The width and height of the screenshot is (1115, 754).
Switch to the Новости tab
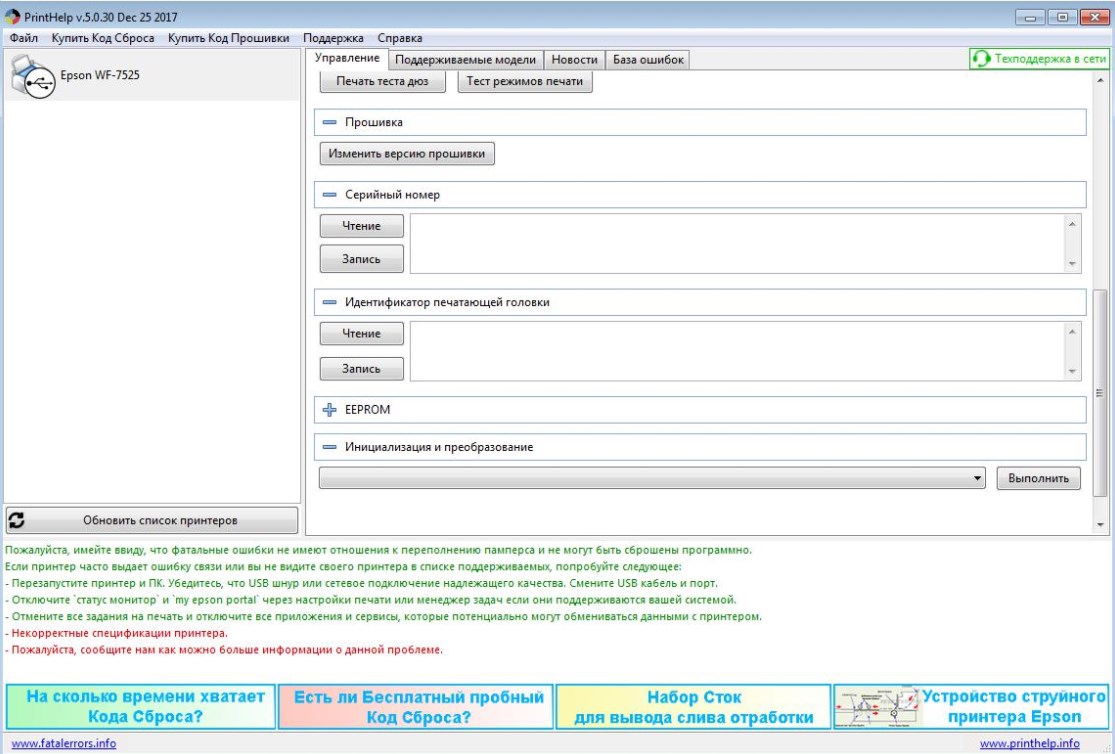click(575, 60)
